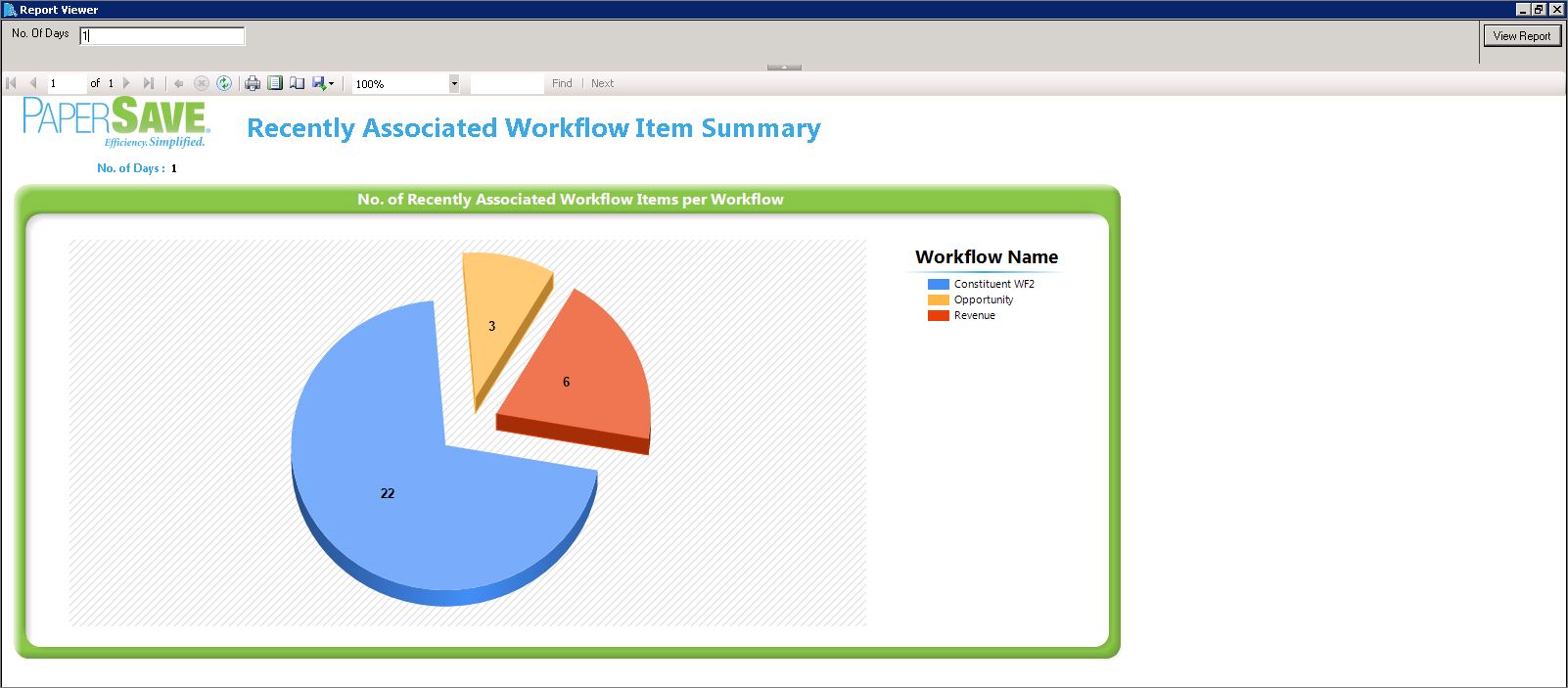Click the Next search result link
Viewport: 1568px width, 688px height.
click(x=602, y=83)
